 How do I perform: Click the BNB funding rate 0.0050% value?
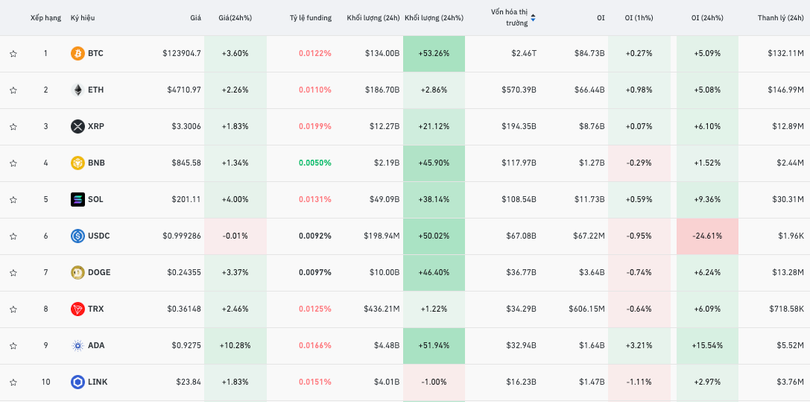coord(314,163)
